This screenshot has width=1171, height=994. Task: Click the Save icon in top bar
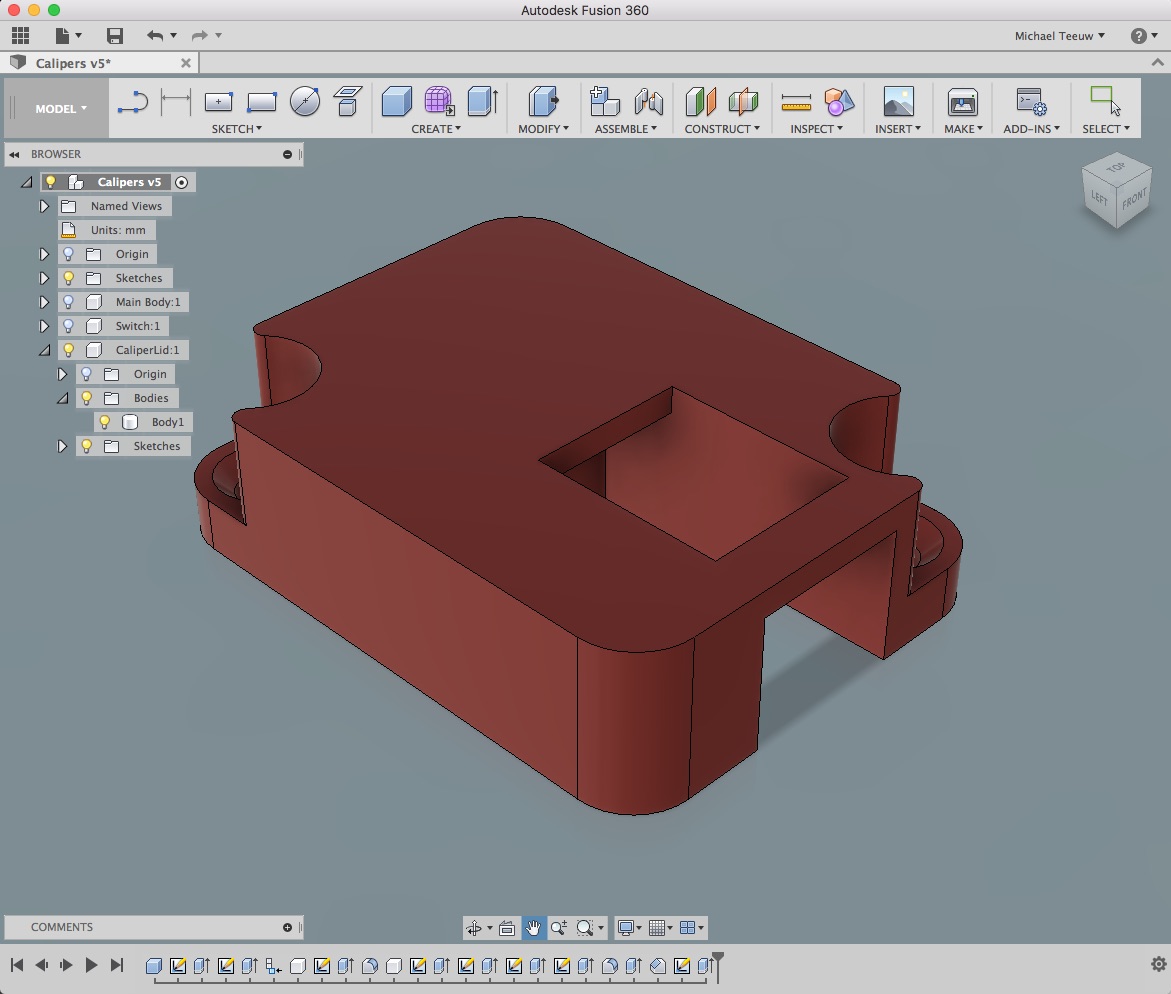(115, 36)
